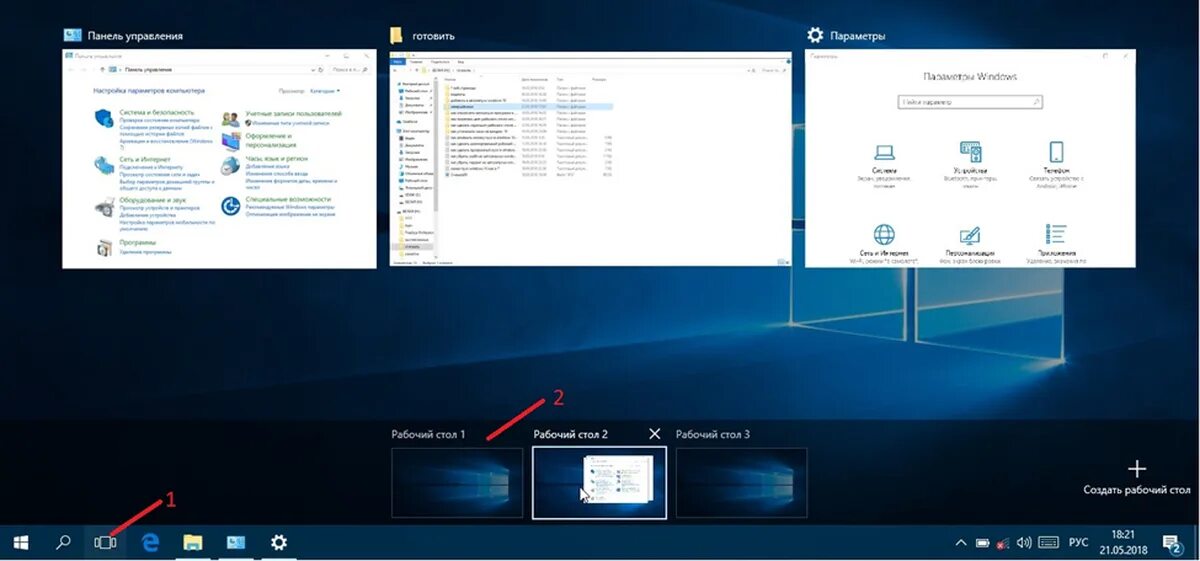Open Категория dropdown in Control Panel preview
Screen dimensions: 1200x561
pyautogui.click(x=324, y=90)
